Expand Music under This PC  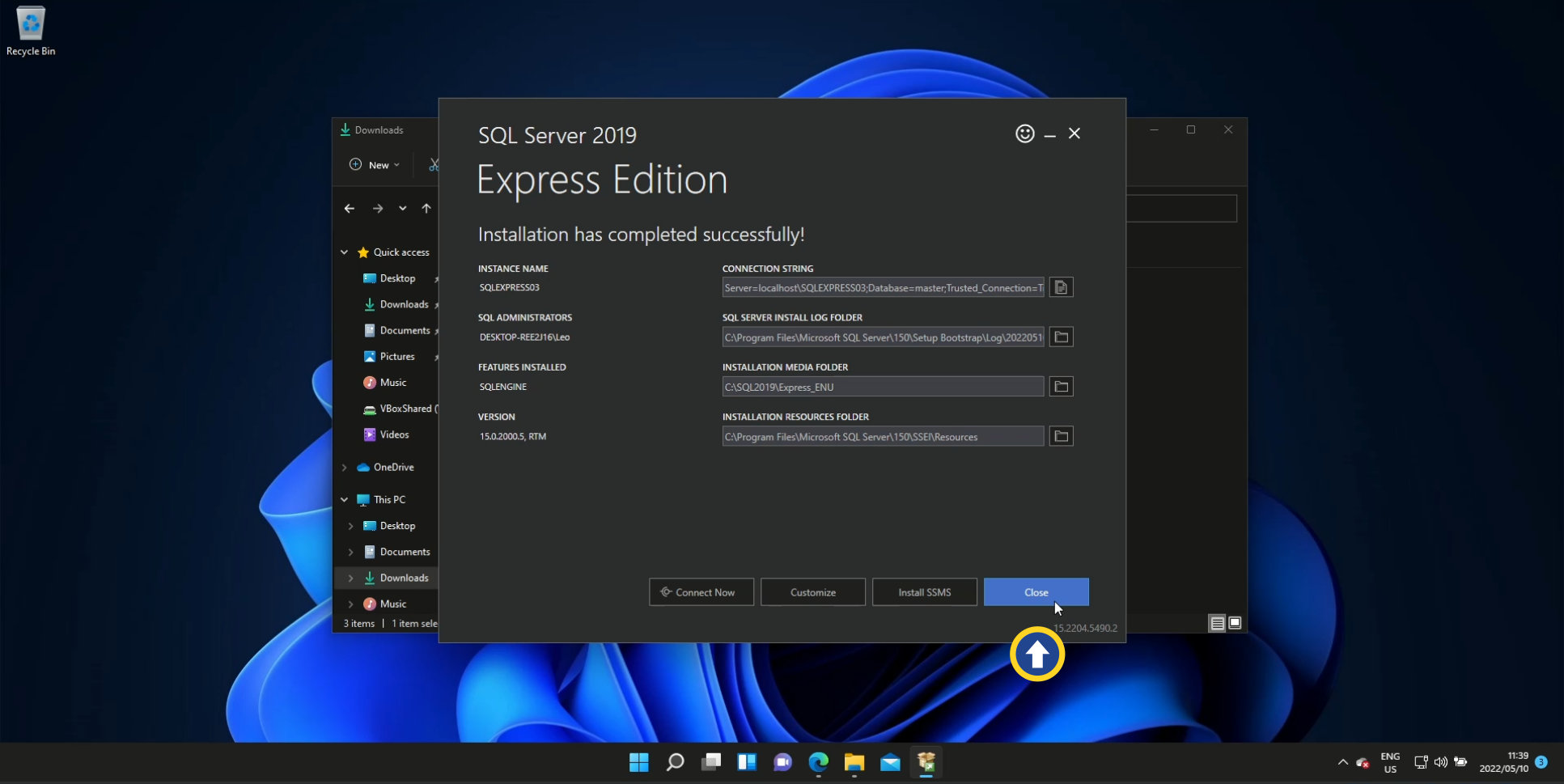click(350, 604)
